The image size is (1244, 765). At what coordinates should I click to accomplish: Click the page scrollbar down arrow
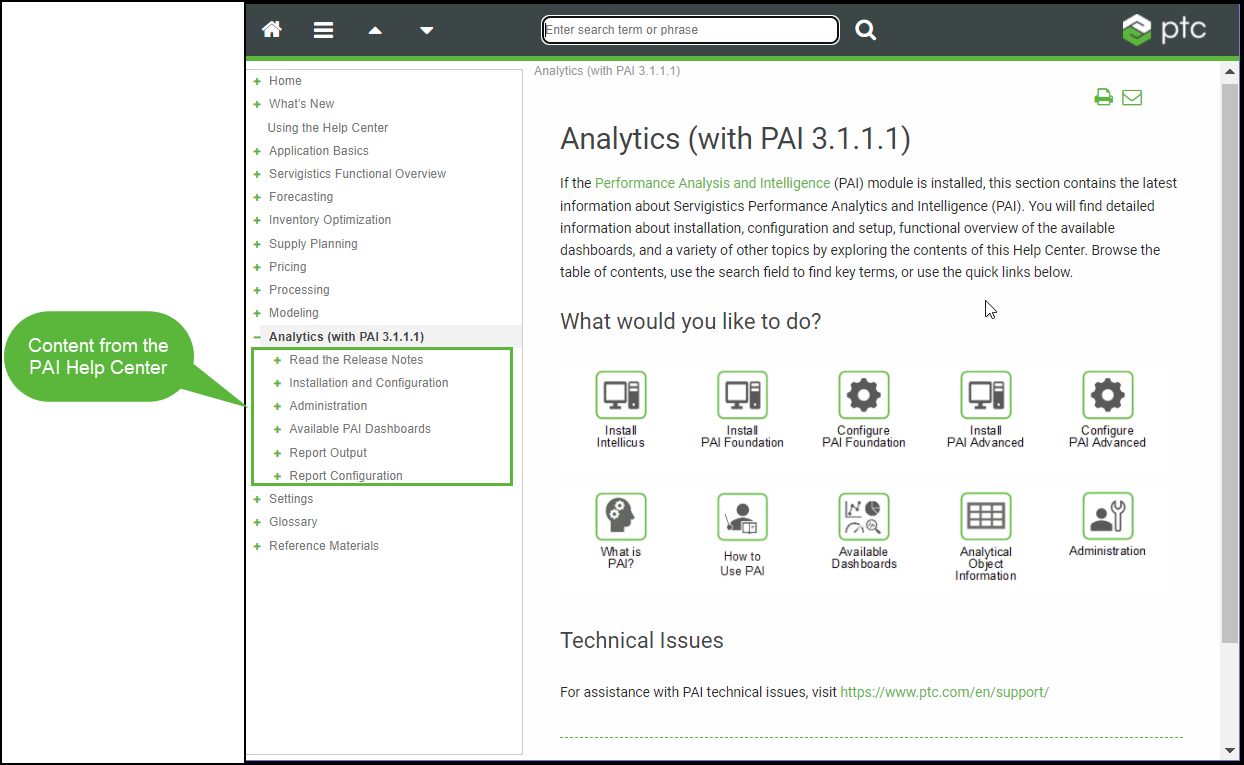pos(1230,751)
